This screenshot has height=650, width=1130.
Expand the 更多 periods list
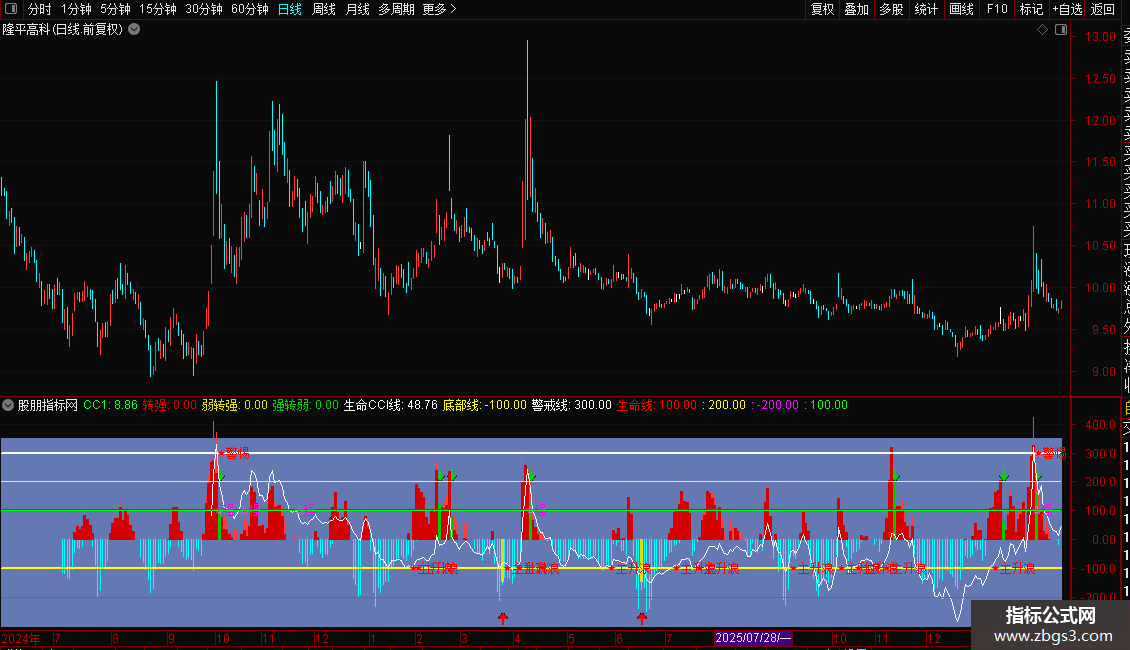pyautogui.click(x=440, y=9)
